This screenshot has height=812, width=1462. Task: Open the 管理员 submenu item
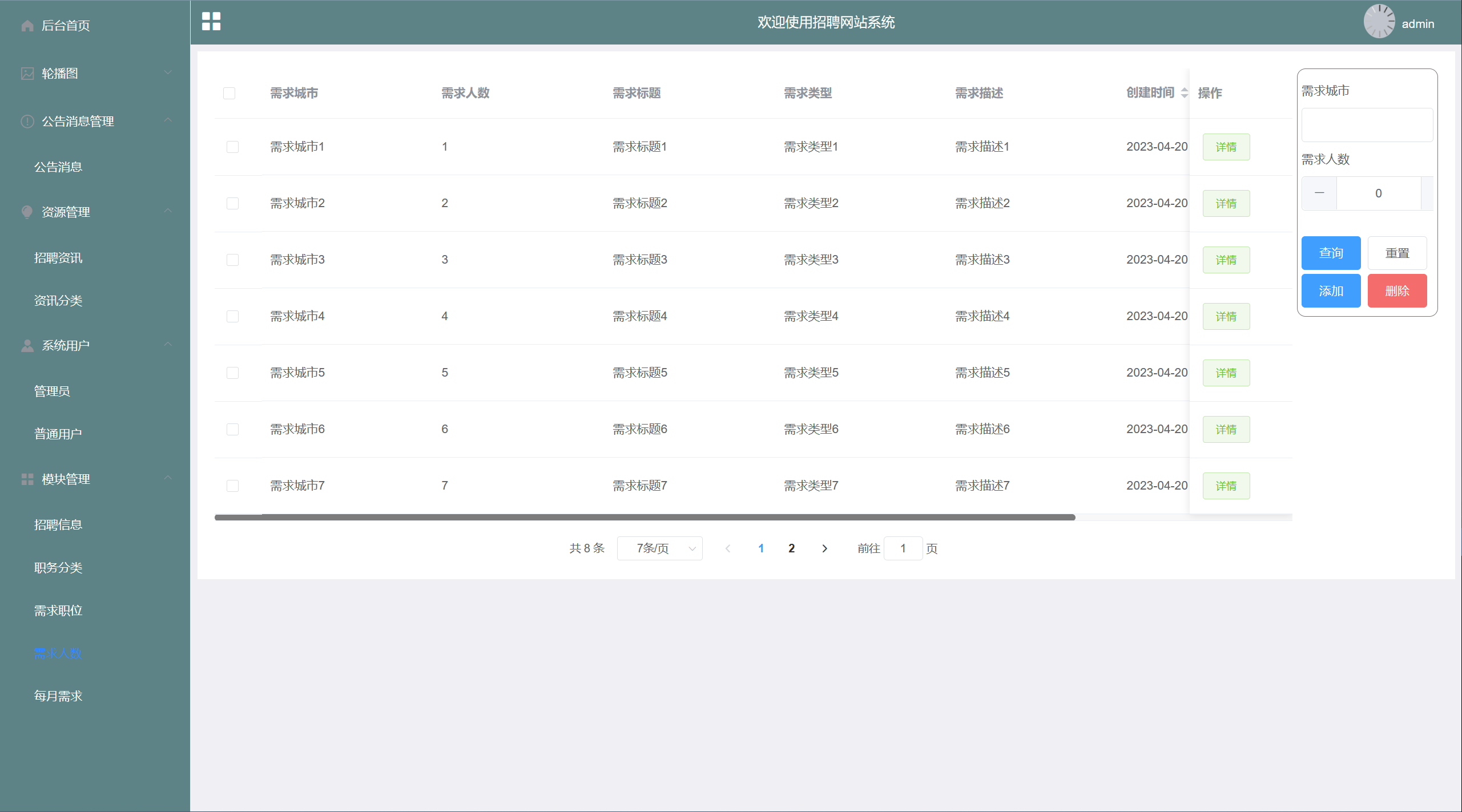point(52,391)
